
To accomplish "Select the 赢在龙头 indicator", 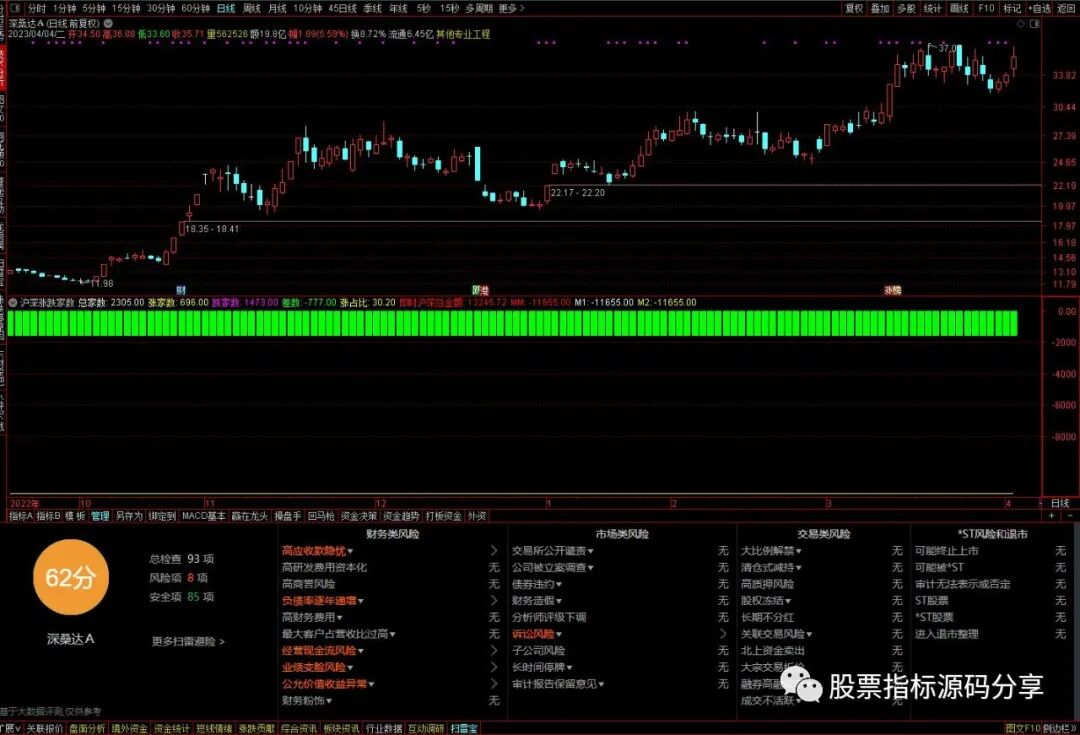I will pyautogui.click(x=249, y=516).
